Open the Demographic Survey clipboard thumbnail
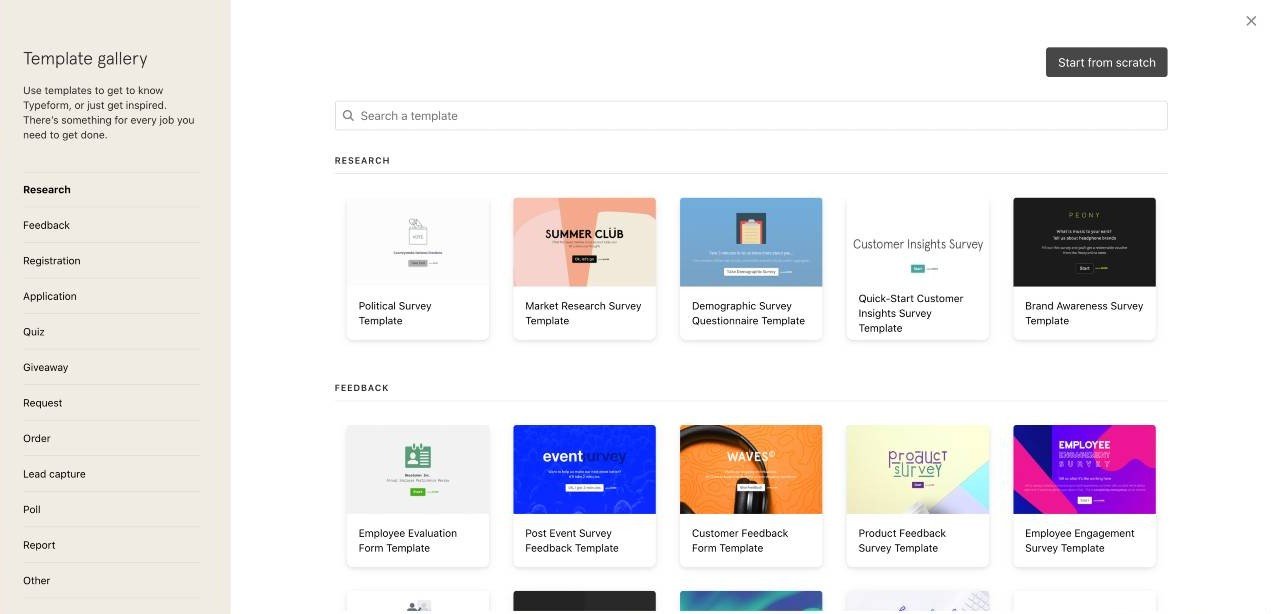The height and width of the screenshot is (614, 1272). 750,242
